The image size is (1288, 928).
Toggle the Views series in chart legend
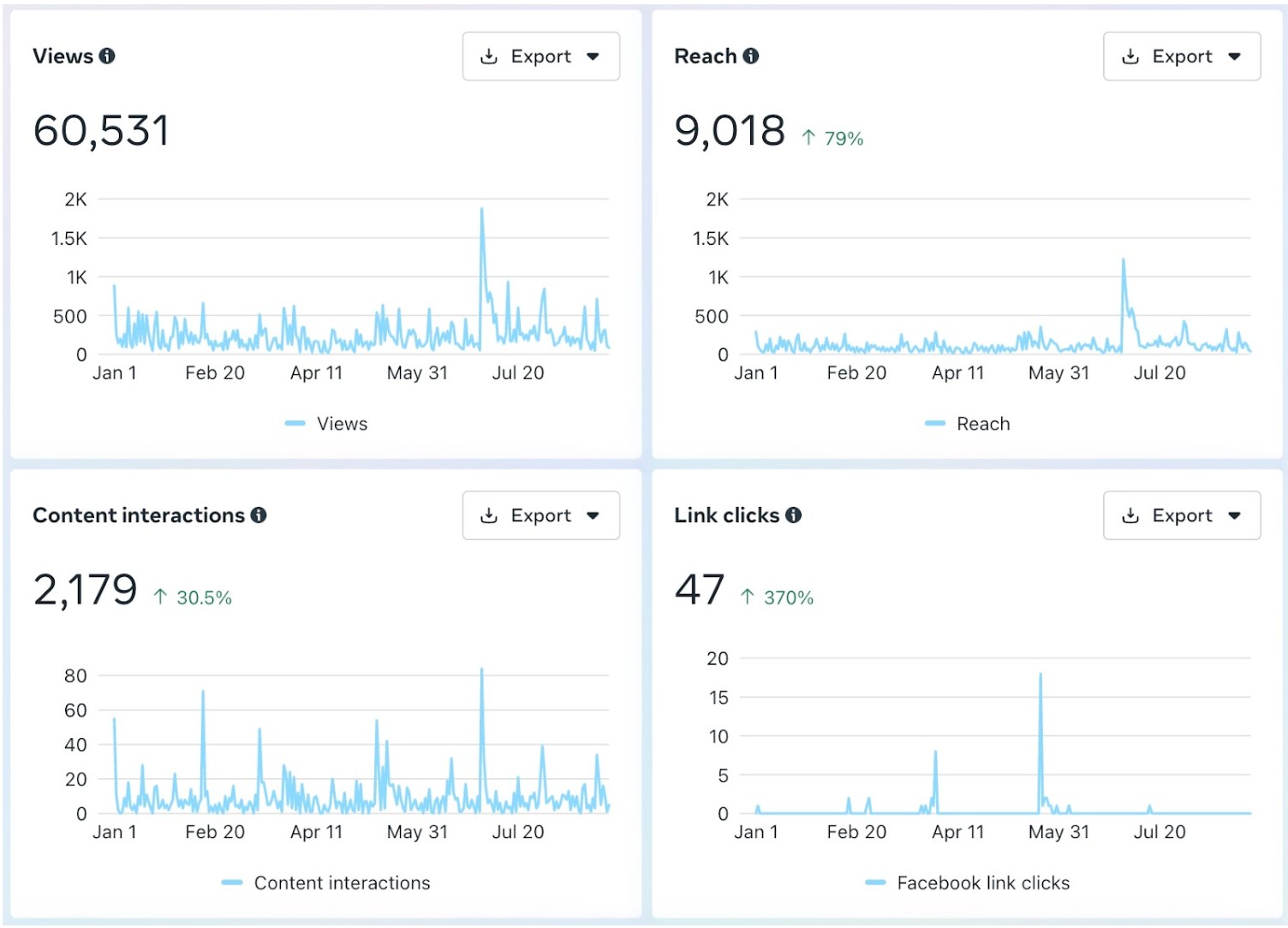coord(341,424)
